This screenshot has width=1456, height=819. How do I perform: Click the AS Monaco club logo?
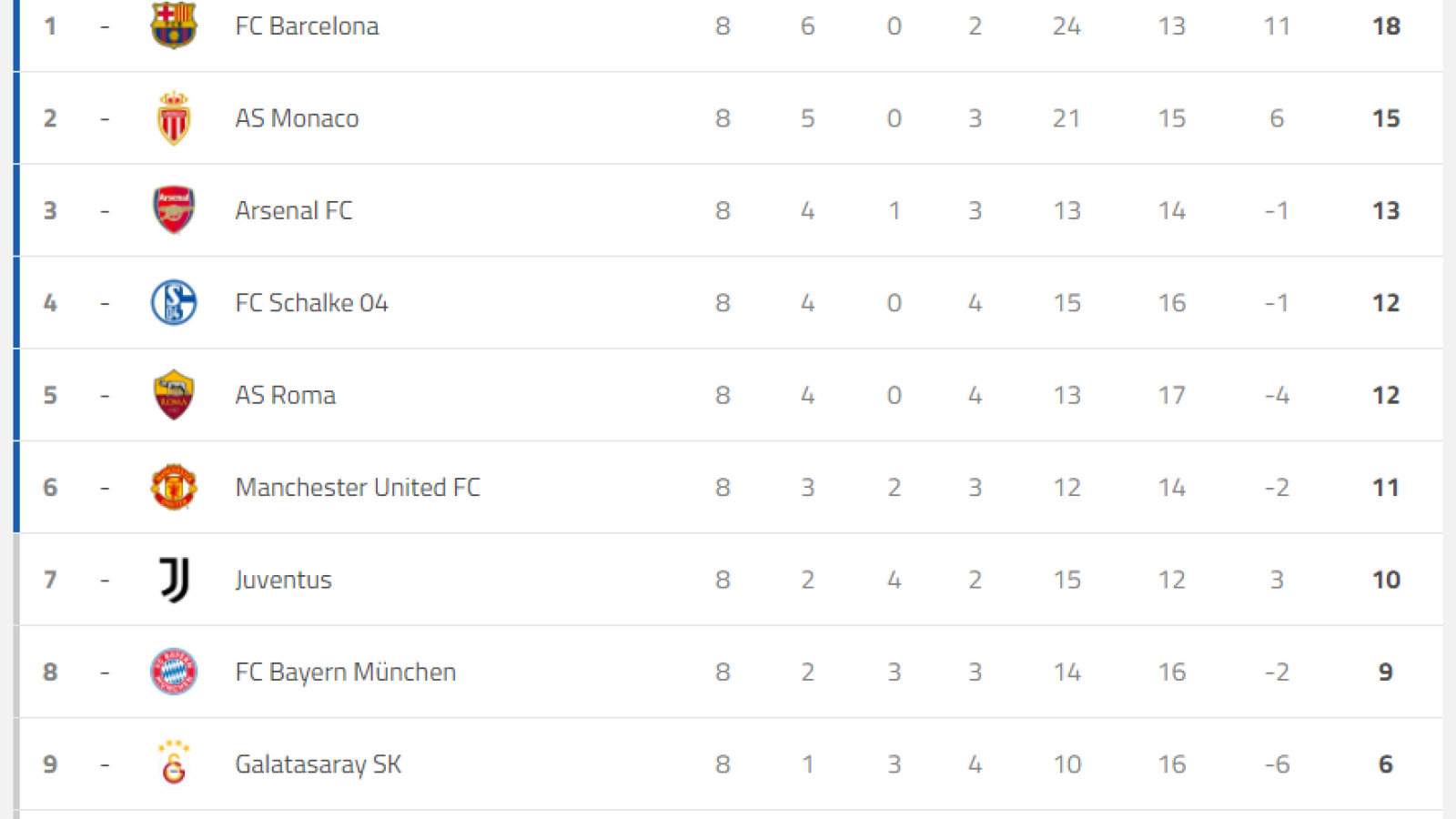(174, 118)
